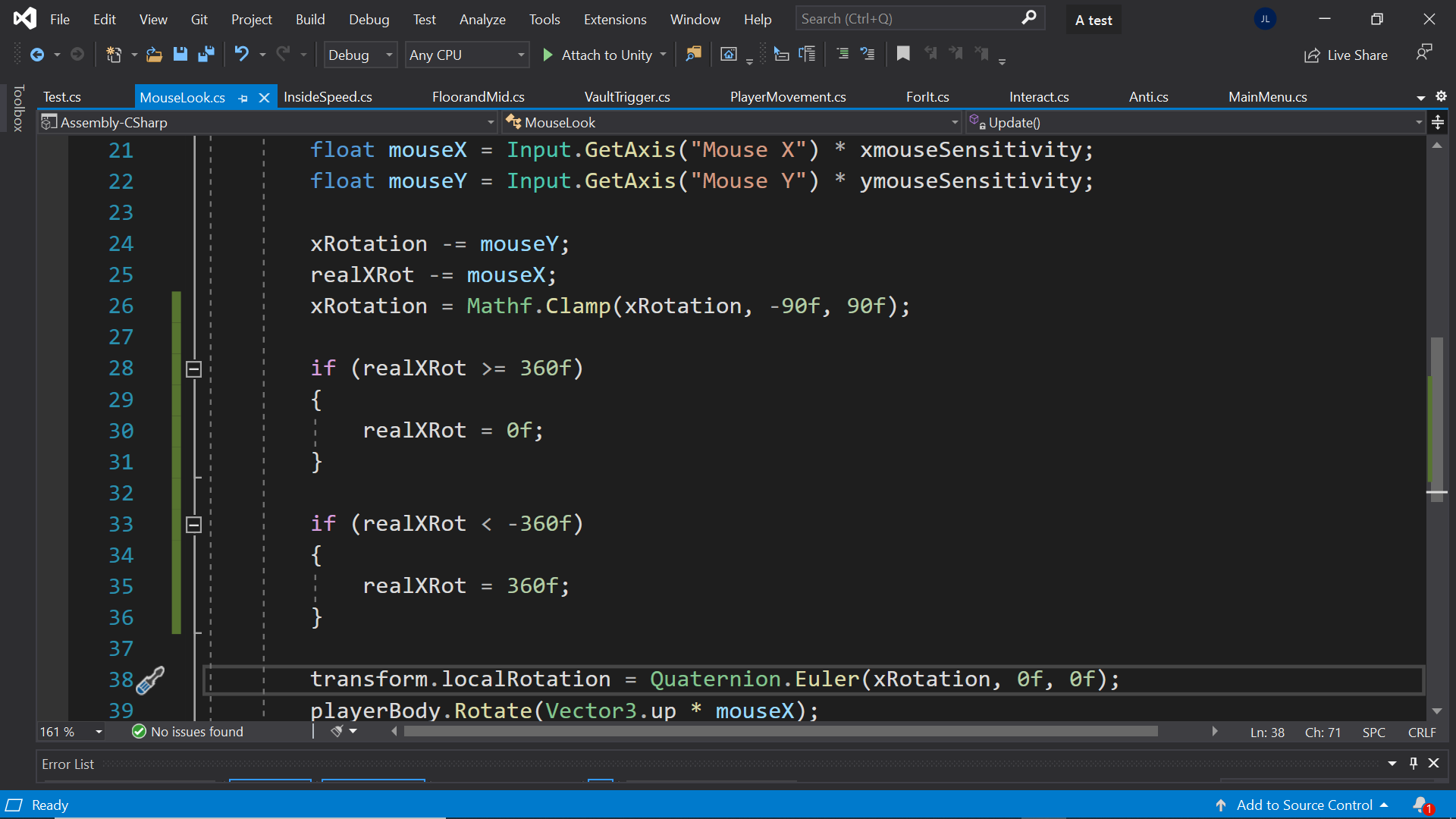Click the tab options gear icon

(x=1441, y=96)
